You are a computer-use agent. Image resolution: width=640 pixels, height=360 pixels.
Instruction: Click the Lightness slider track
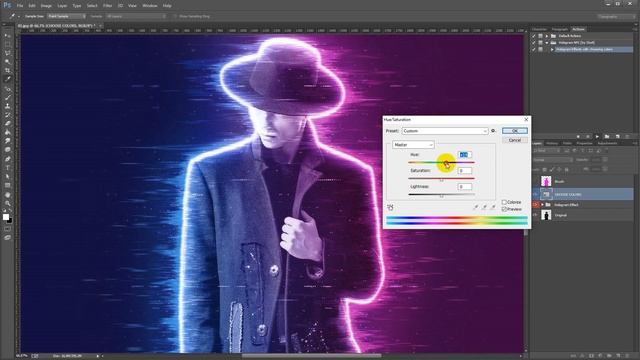441,194
